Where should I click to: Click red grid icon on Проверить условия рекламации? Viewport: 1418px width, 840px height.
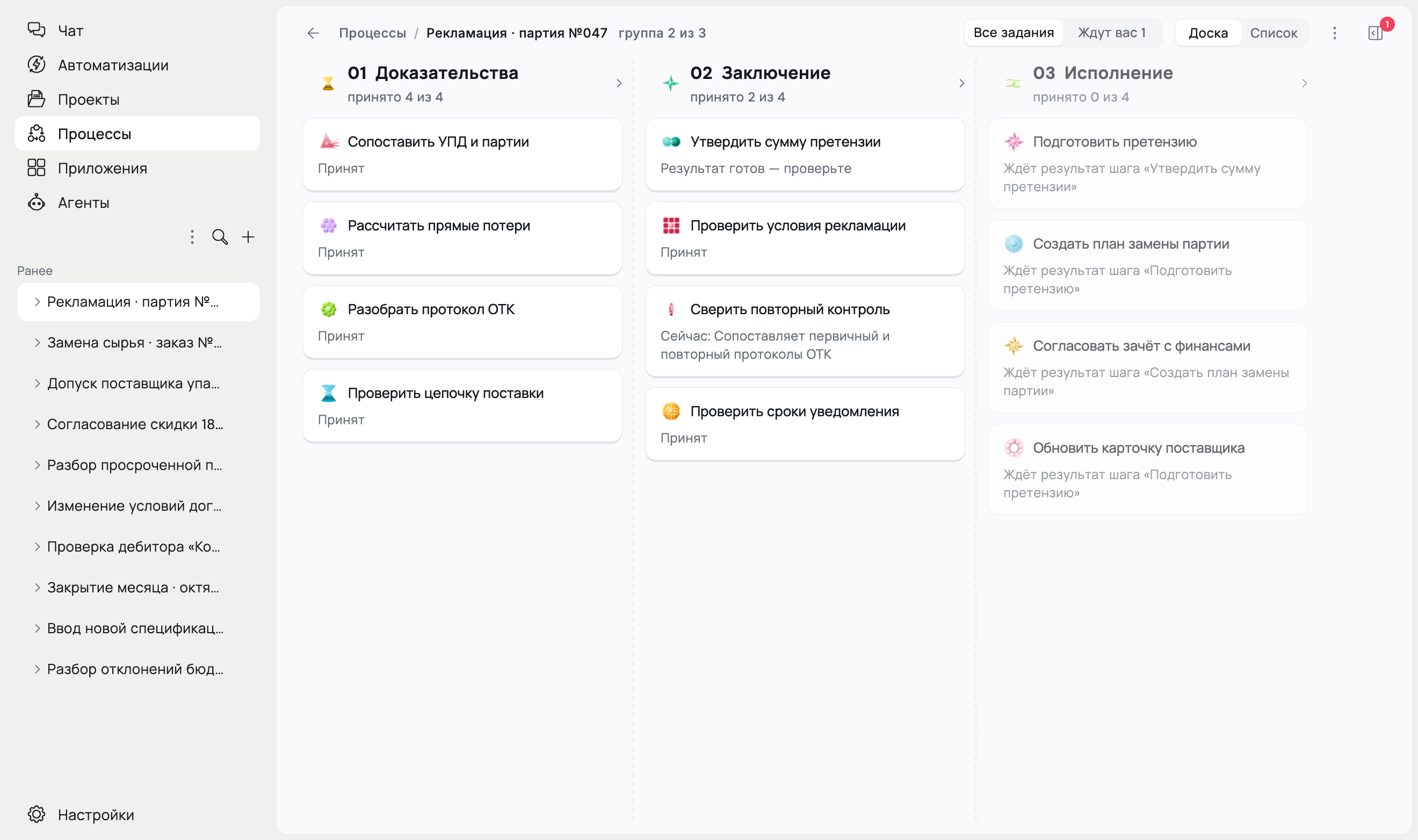(671, 225)
